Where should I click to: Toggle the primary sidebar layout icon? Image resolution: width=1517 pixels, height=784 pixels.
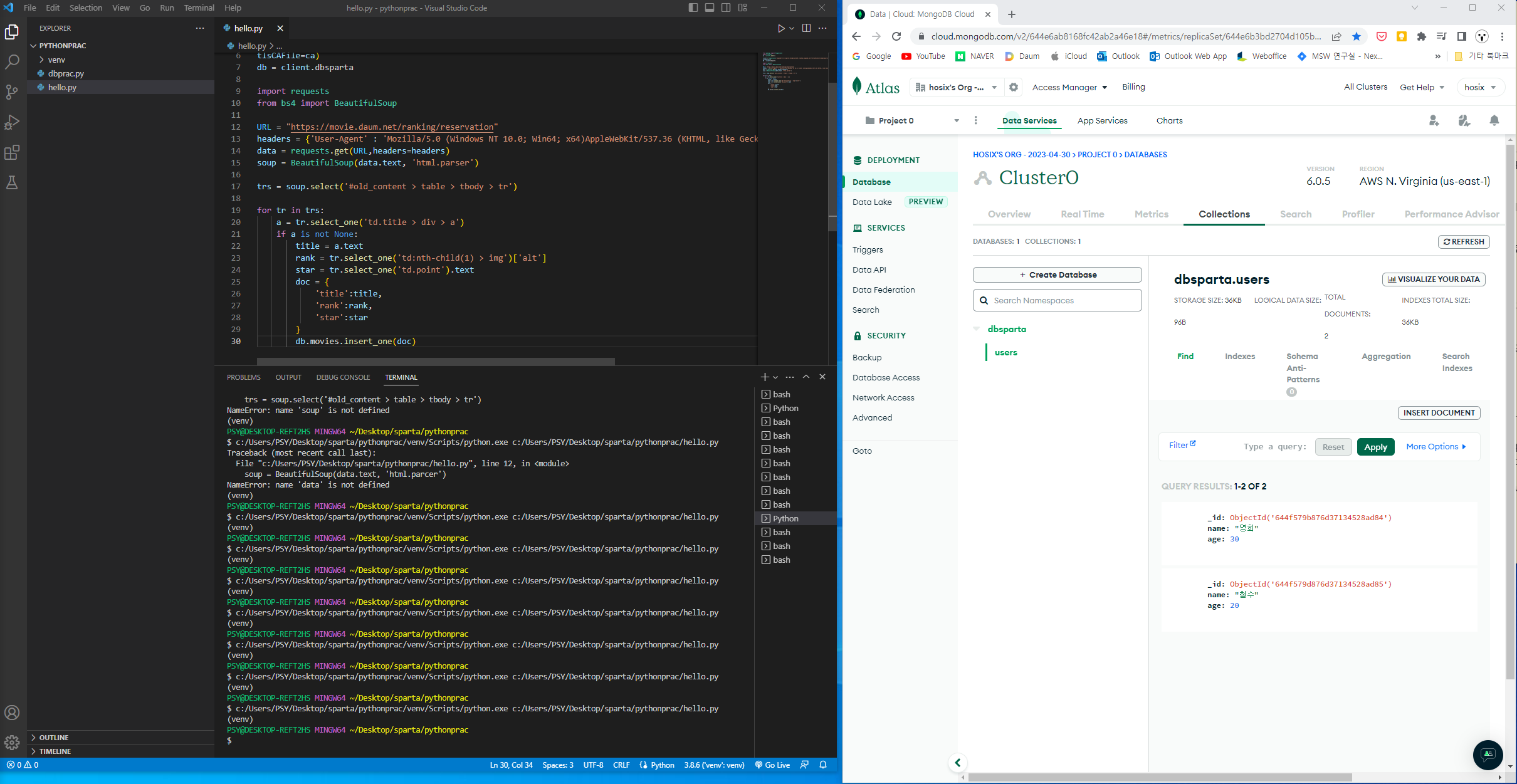coord(693,8)
